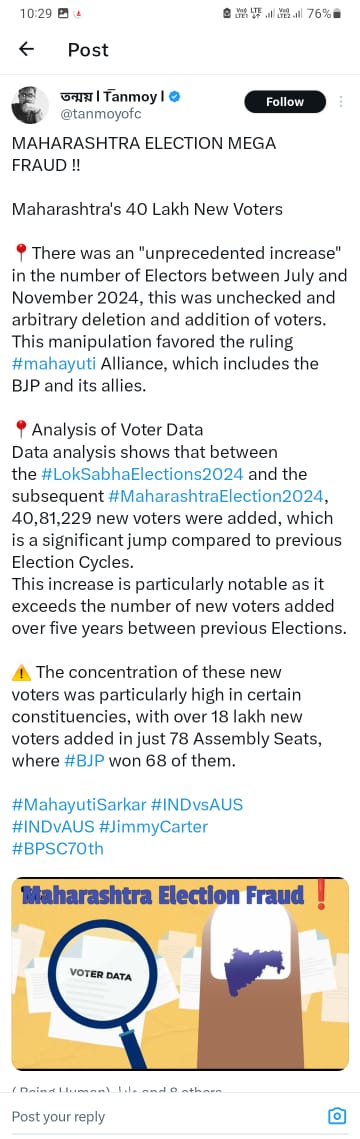Tap the verified badge next to Tanmoy
Viewport: 360px width, 1139px height.
click(176, 96)
